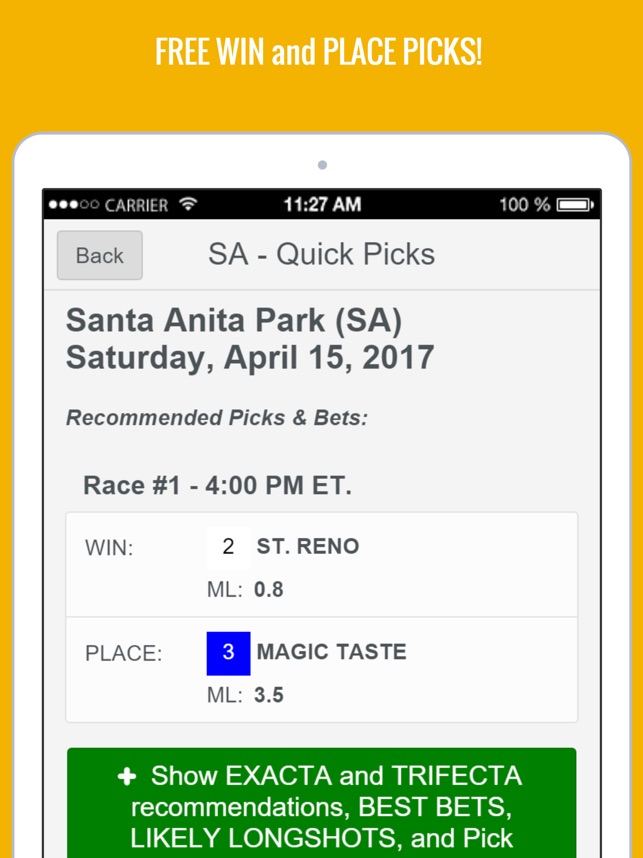Click the WIN: row label

(x=109, y=548)
